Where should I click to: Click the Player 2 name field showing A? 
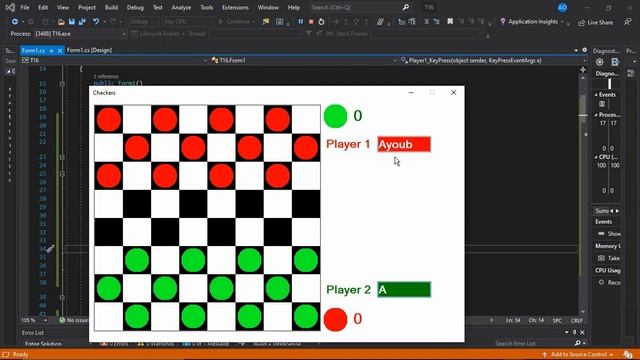pos(404,289)
